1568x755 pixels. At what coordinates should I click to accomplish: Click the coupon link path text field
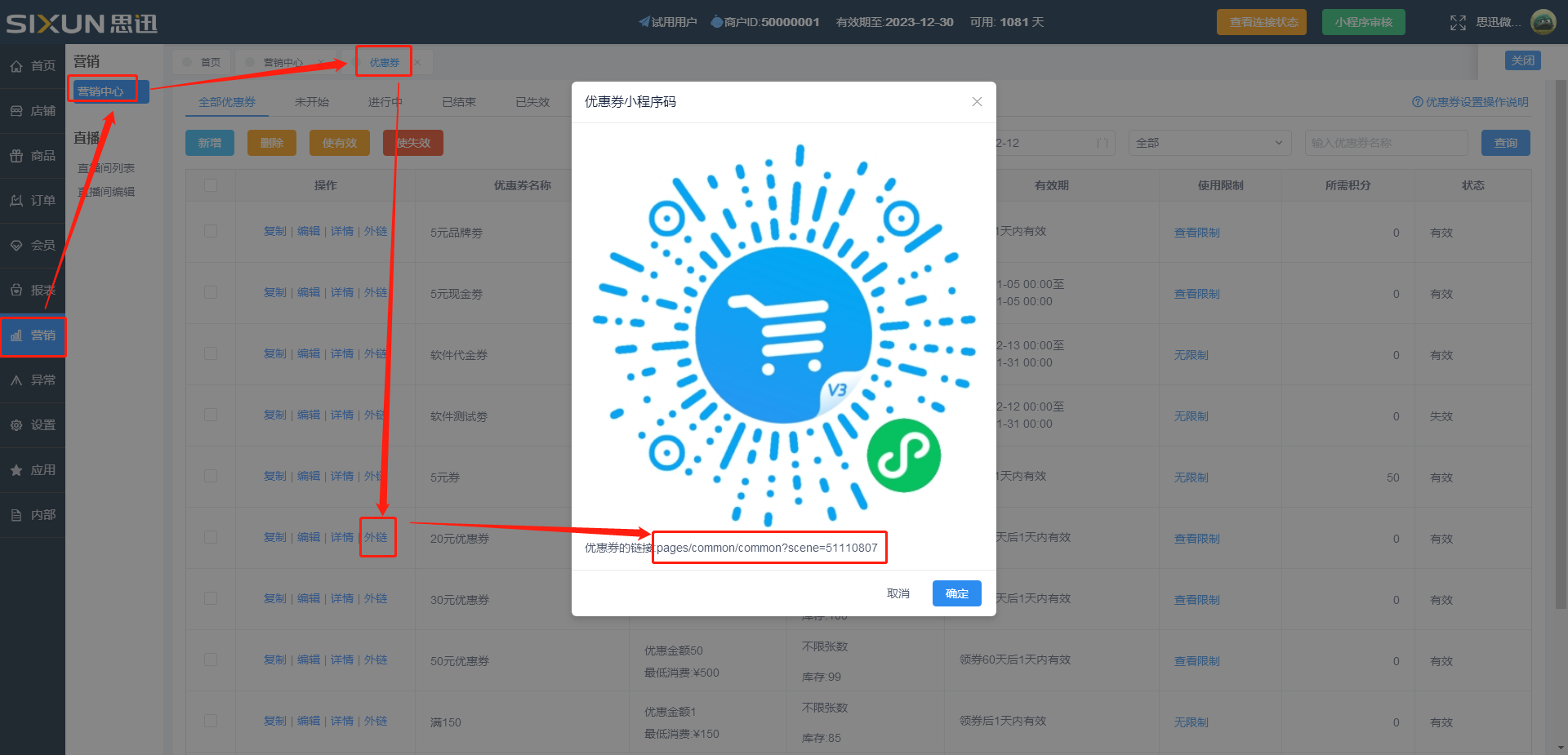pyautogui.click(x=768, y=548)
